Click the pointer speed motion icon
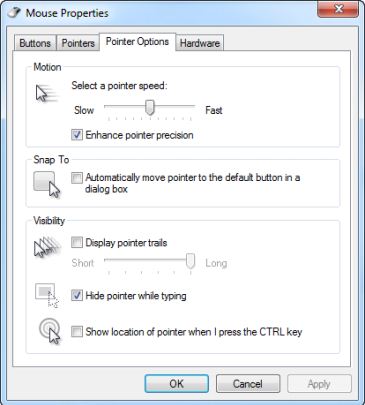Viewport: 365px width, 405px height. click(x=47, y=93)
